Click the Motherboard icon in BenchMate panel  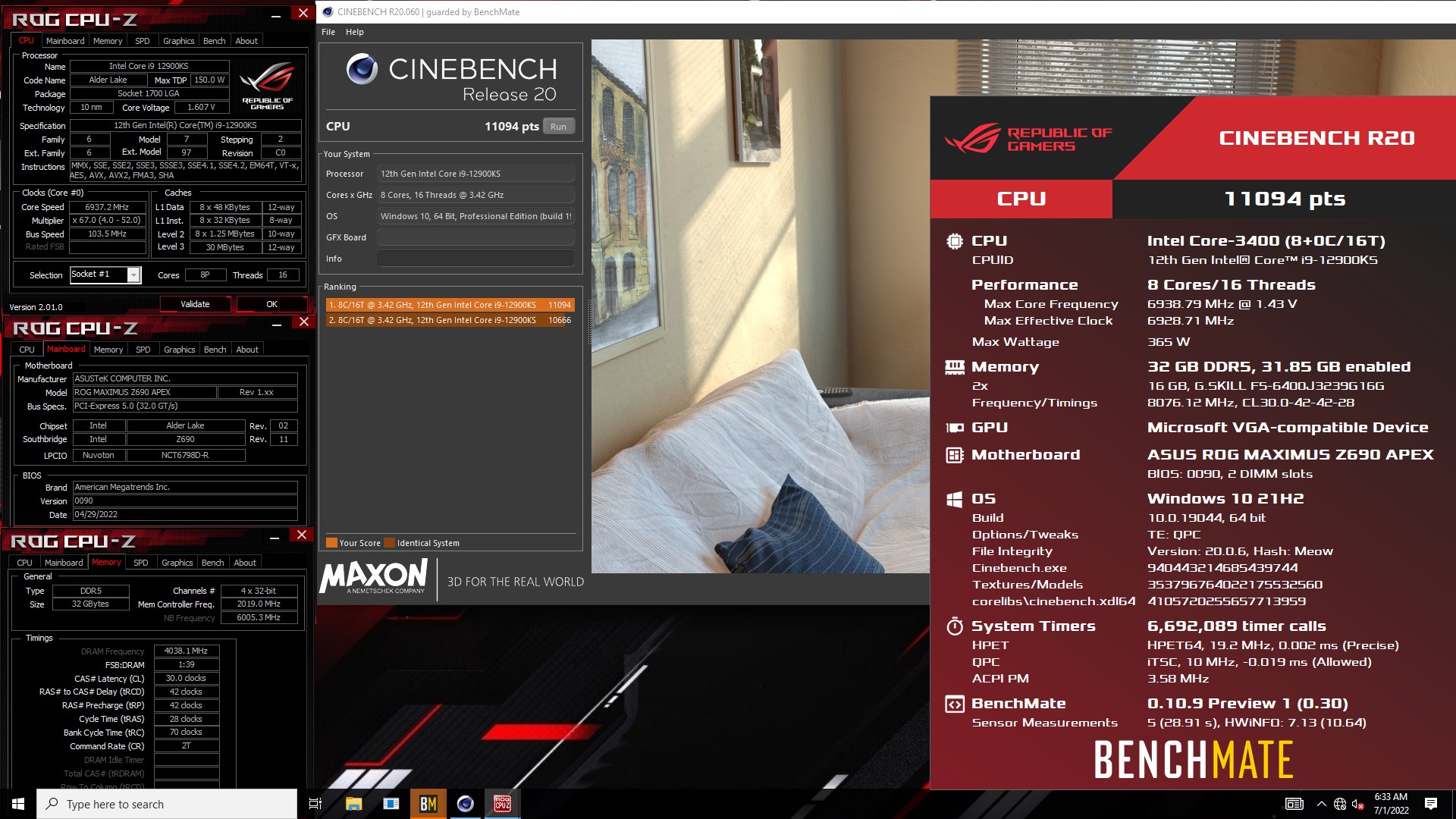[x=955, y=455]
